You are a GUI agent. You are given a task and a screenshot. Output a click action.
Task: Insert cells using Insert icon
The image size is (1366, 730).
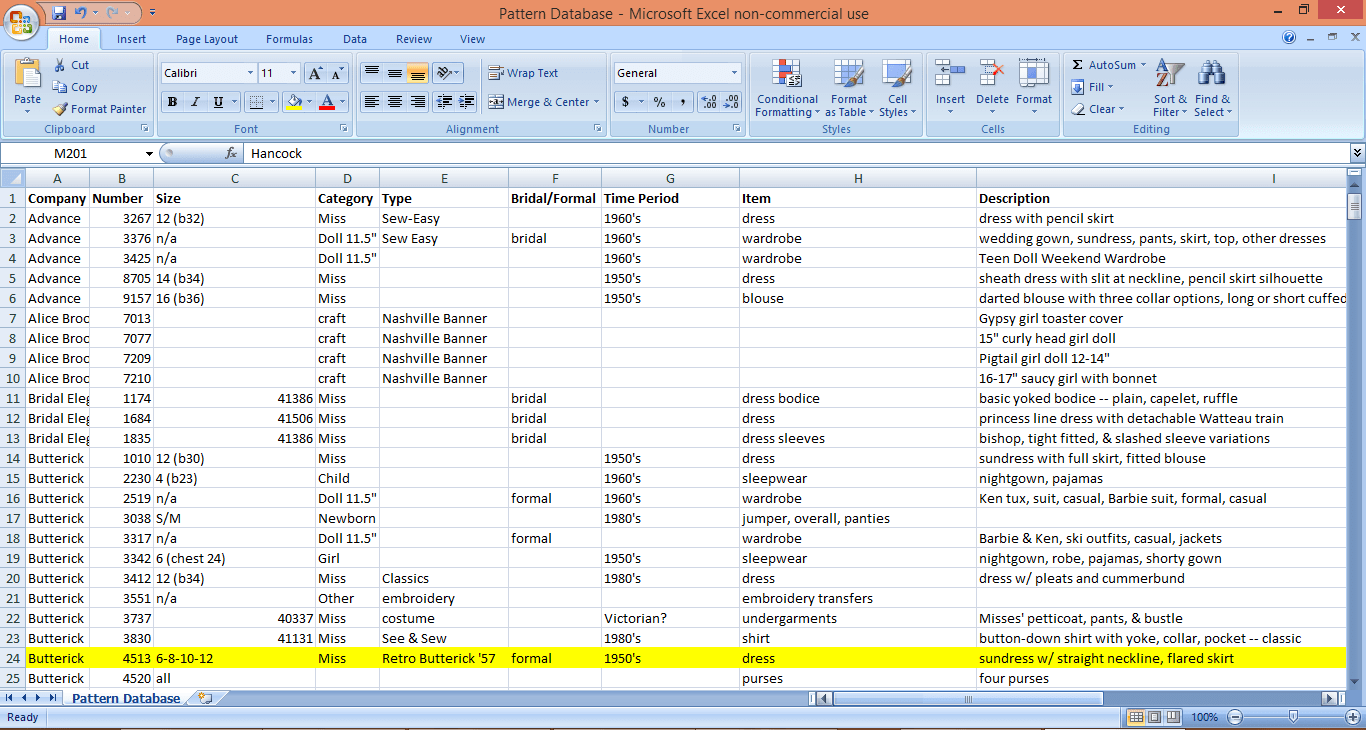[x=950, y=74]
